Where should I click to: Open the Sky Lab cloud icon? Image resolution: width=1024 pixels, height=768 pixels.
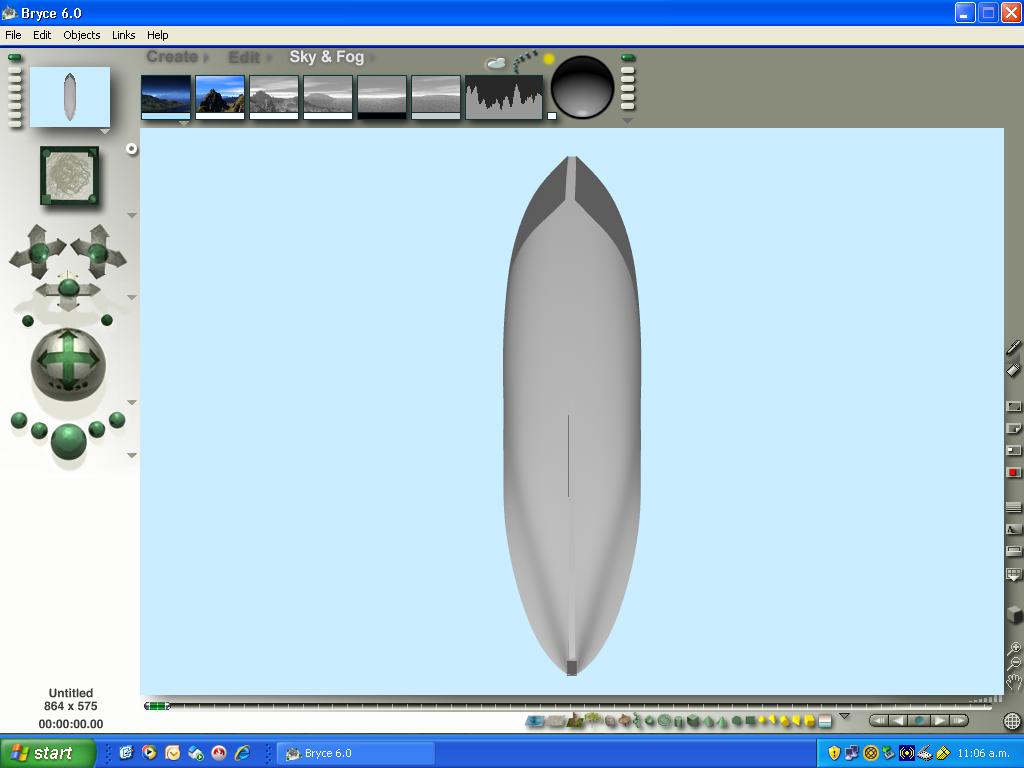coord(496,63)
